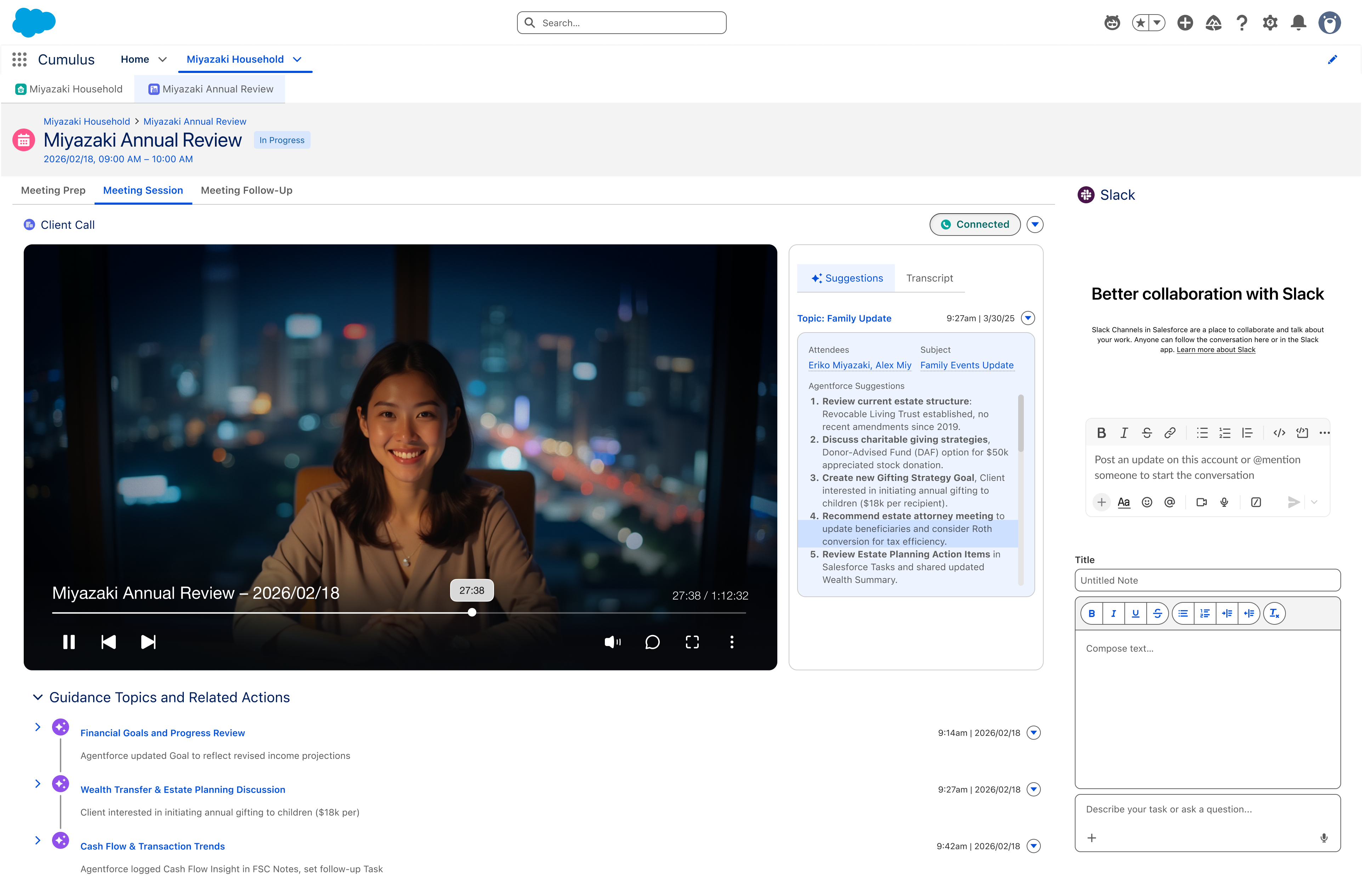1362x896 pixels.
Task: Click the Agentforce Suggestions scrollbar
Action: 1021,424
